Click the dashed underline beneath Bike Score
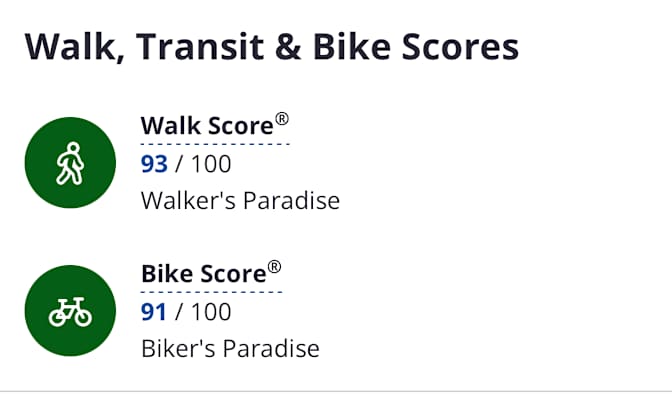This screenshot has width=672, height=416. coord(211,292)
